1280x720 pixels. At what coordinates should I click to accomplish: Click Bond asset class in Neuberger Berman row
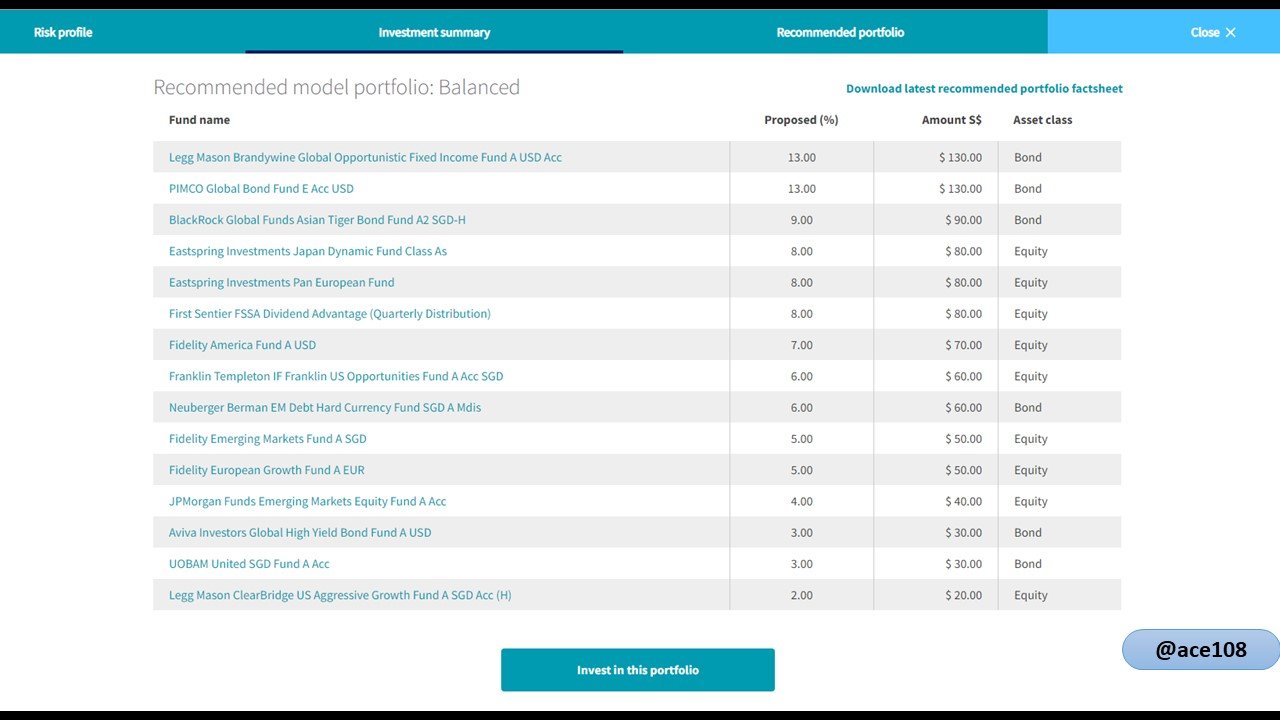tap(1027, 407)
